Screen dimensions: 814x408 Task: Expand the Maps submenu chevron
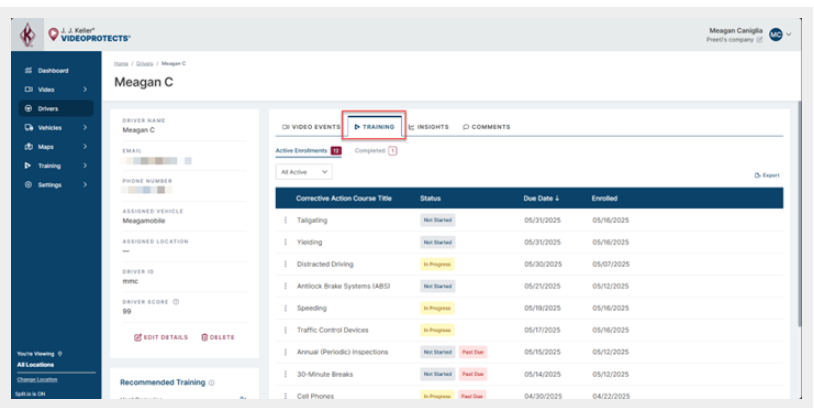[85, 147]
